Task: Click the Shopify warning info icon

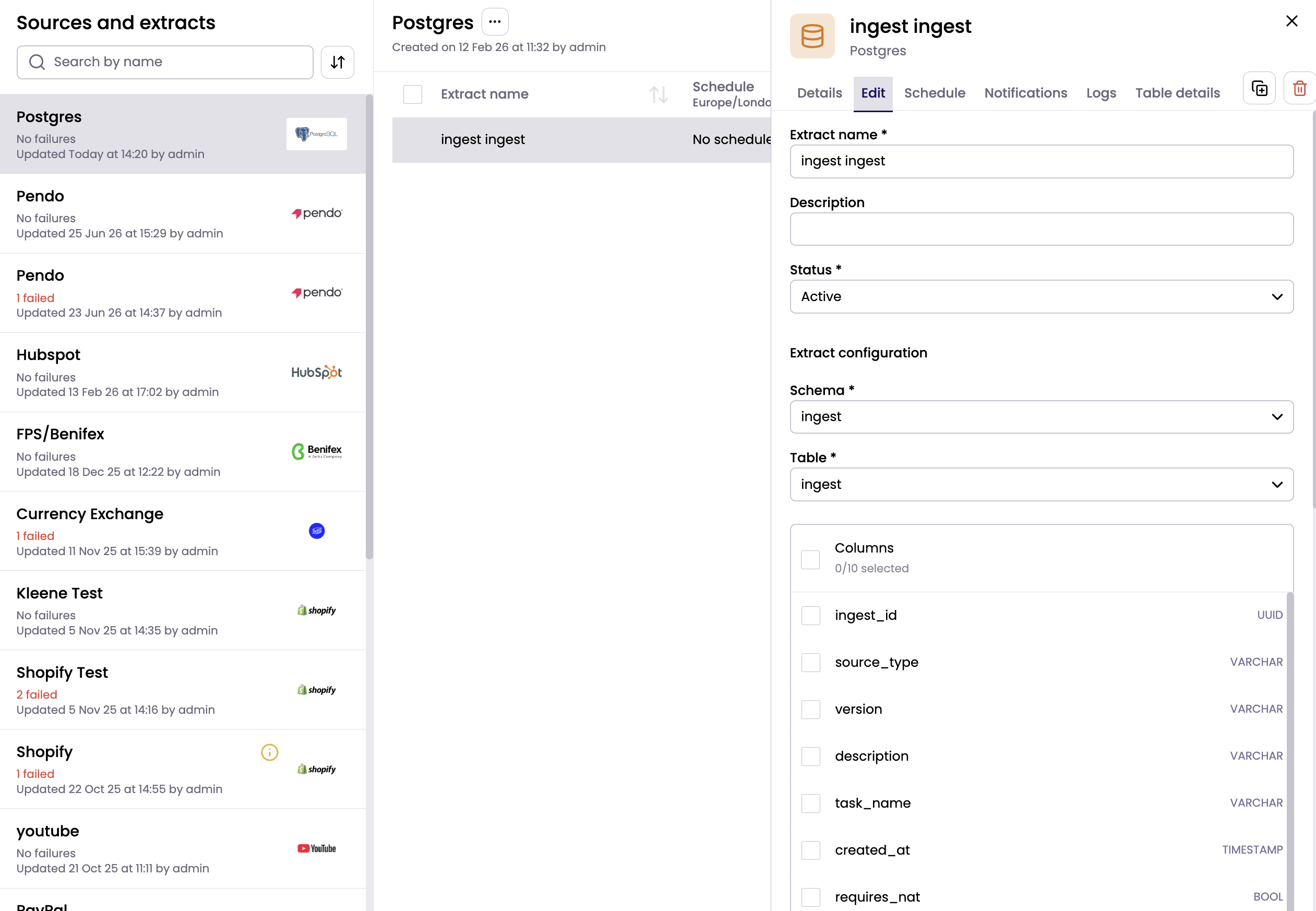Action: [269, 752]
